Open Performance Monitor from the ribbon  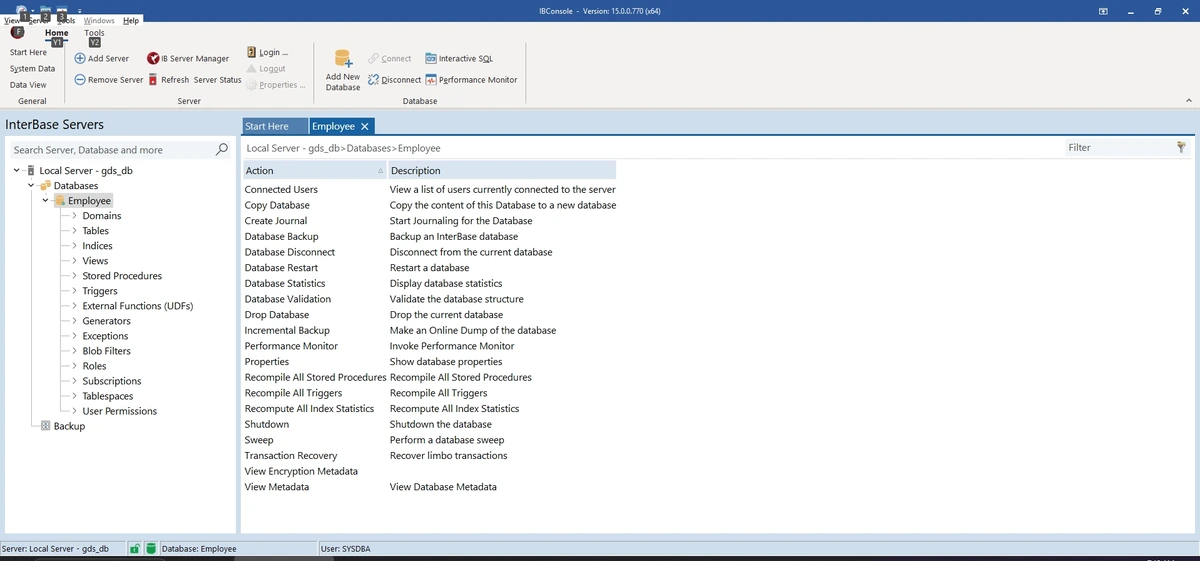pos(471,80)
